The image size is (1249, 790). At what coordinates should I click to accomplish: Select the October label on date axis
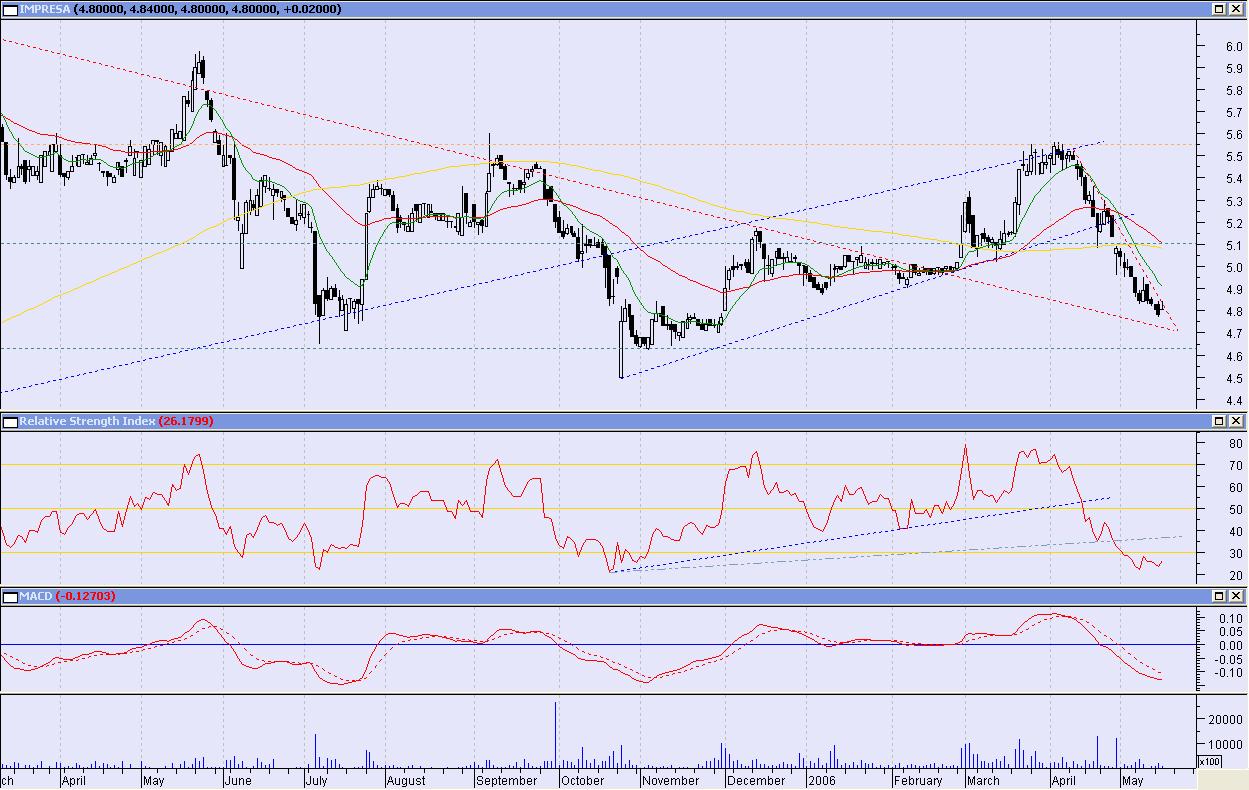(583, 780)
